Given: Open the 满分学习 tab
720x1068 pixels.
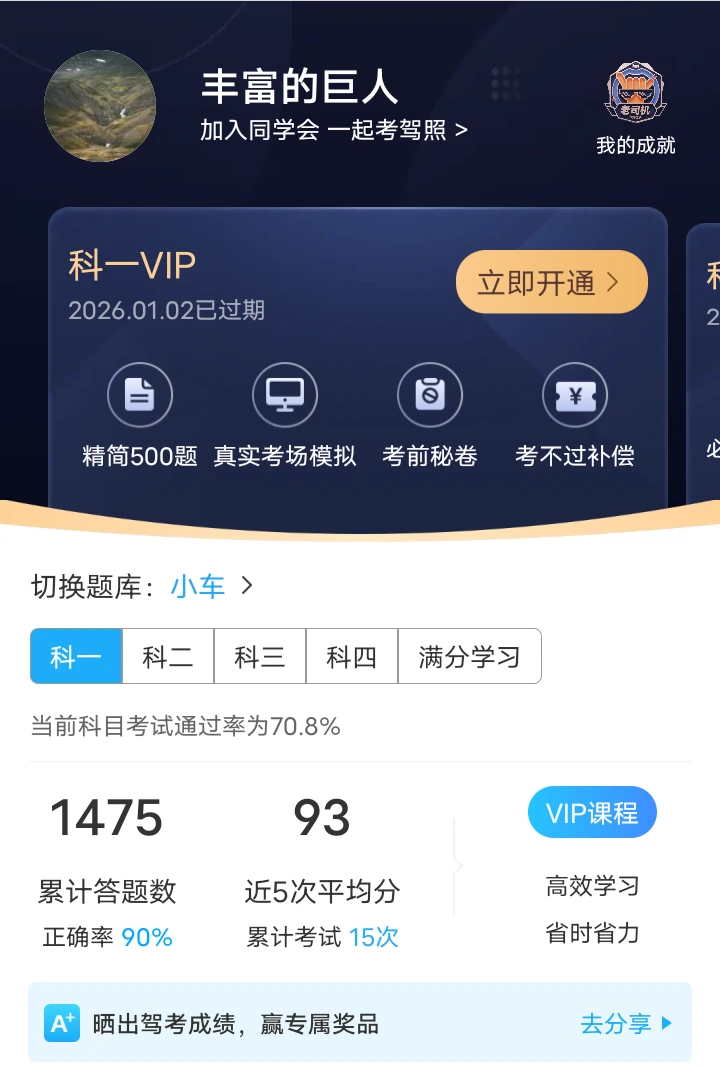Looking at the screenshot, I should tap(470, 656).
